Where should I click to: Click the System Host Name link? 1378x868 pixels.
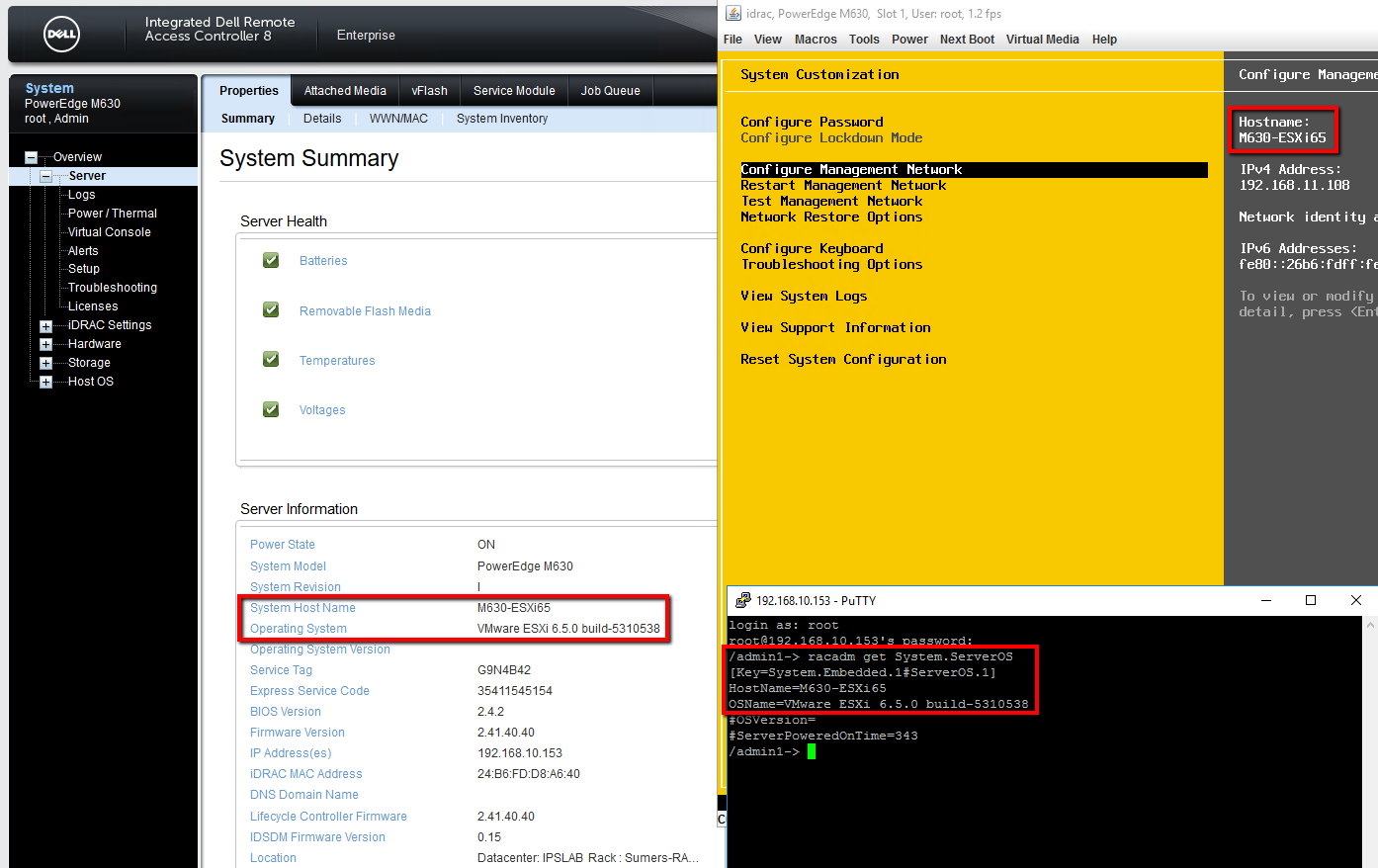[301, 607]
